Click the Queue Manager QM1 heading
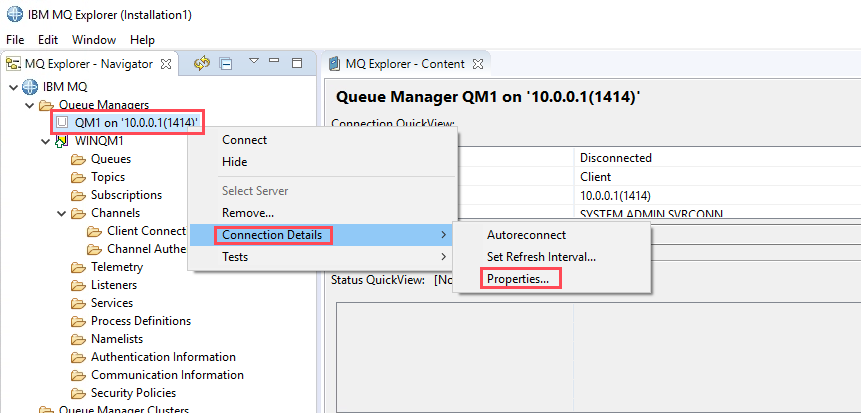Image resolution: width=861 pixels, height=413 pixels. point(488,98)
